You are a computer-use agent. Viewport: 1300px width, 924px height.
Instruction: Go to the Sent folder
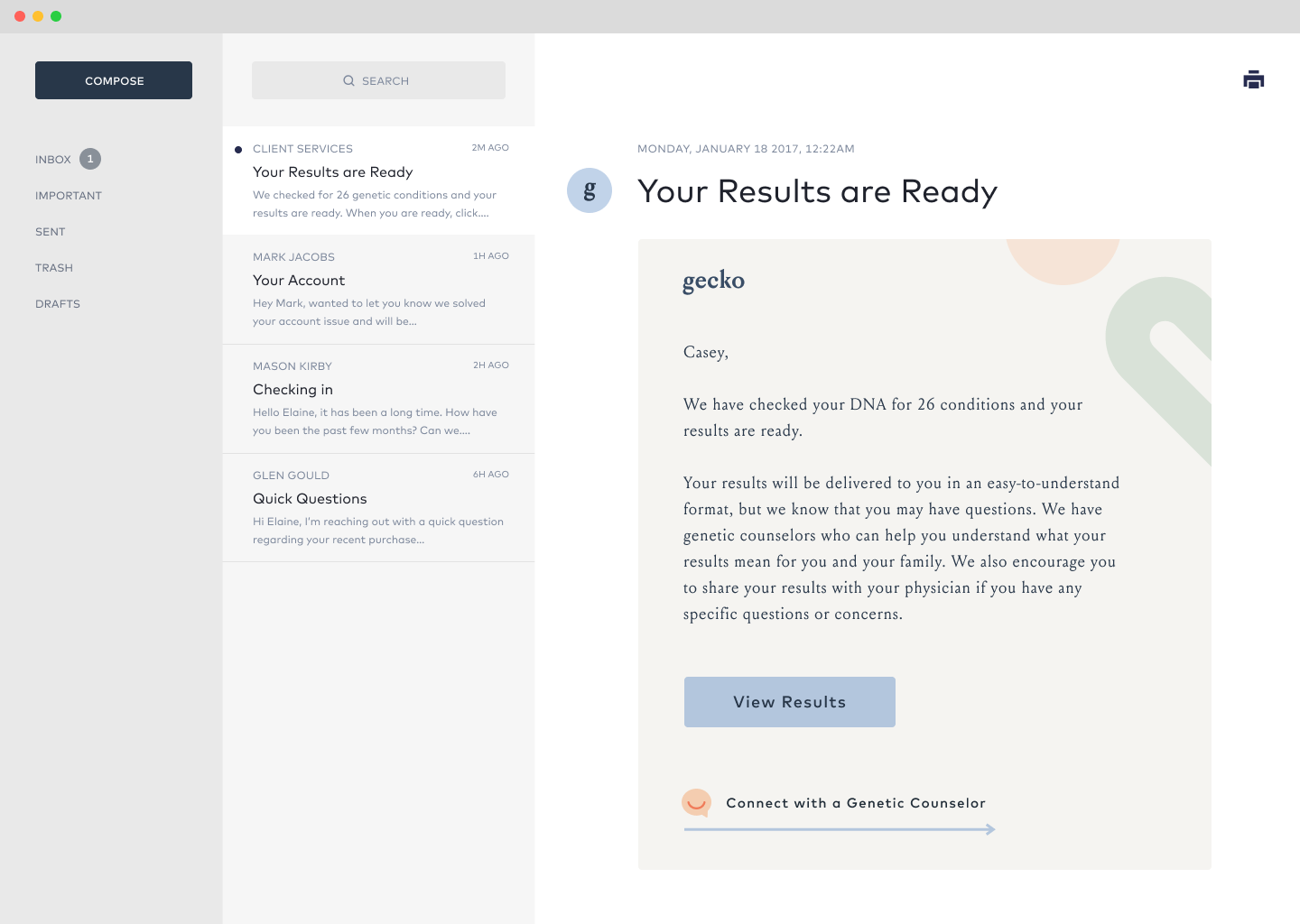point(51,231)
